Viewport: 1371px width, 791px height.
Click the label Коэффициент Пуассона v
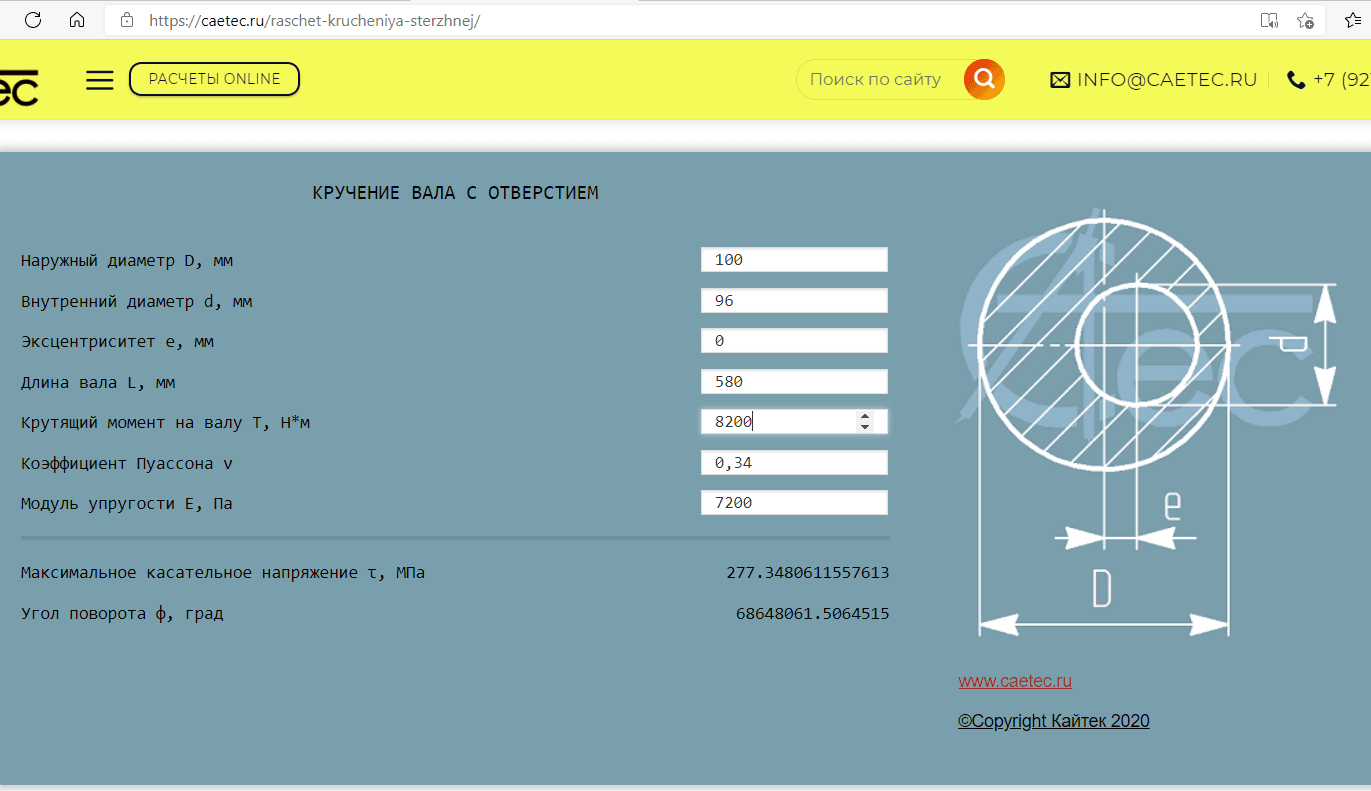(x=127, y=464)
